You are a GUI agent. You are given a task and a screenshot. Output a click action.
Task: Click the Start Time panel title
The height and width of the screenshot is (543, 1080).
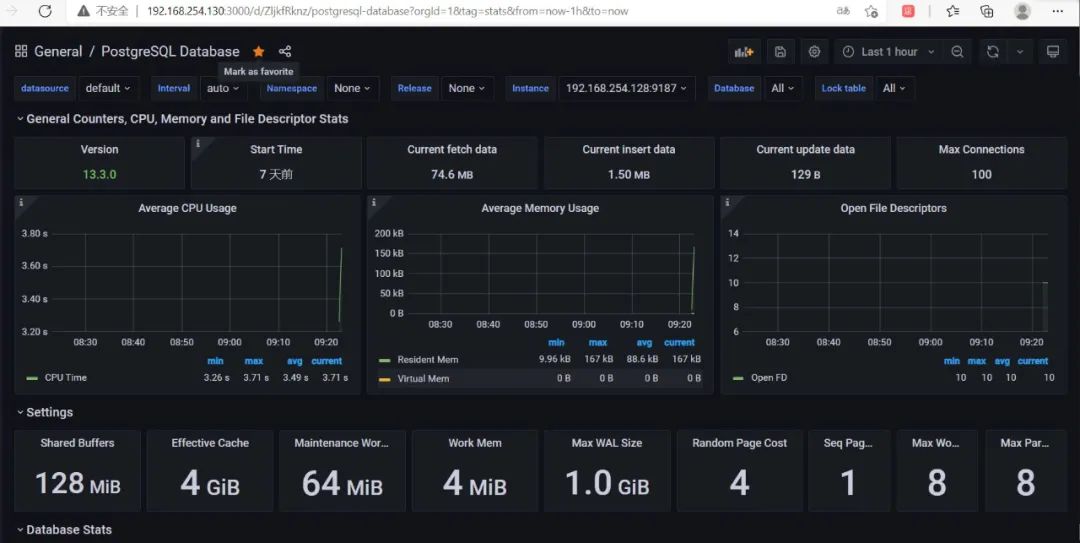click(x=276, y=150)
